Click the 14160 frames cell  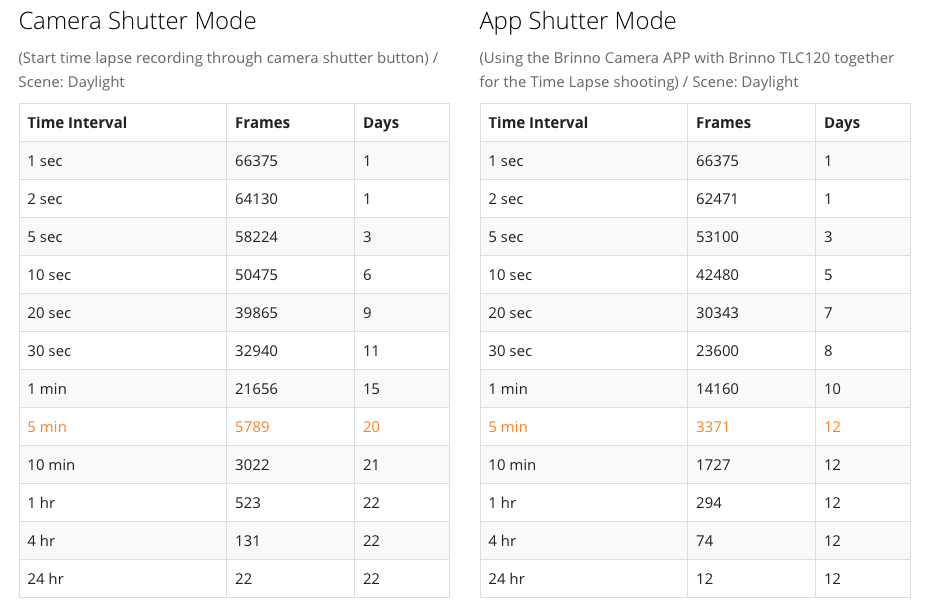[716, 389]
